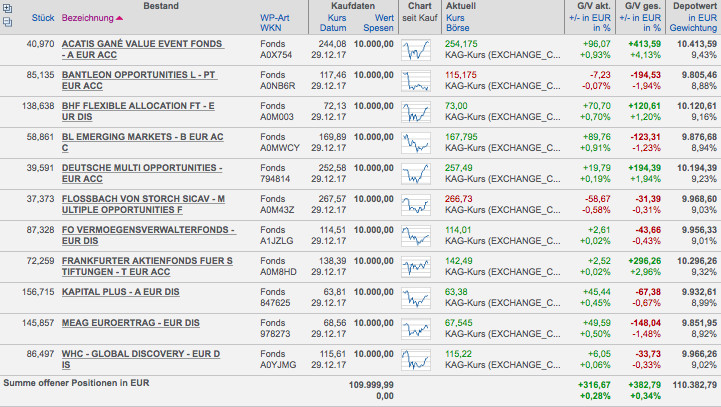The height and width of the screenshot is (407, 721).
Task: Open the KAPITAL PLUS - A EUR DIS link
Action: (120, 292)
